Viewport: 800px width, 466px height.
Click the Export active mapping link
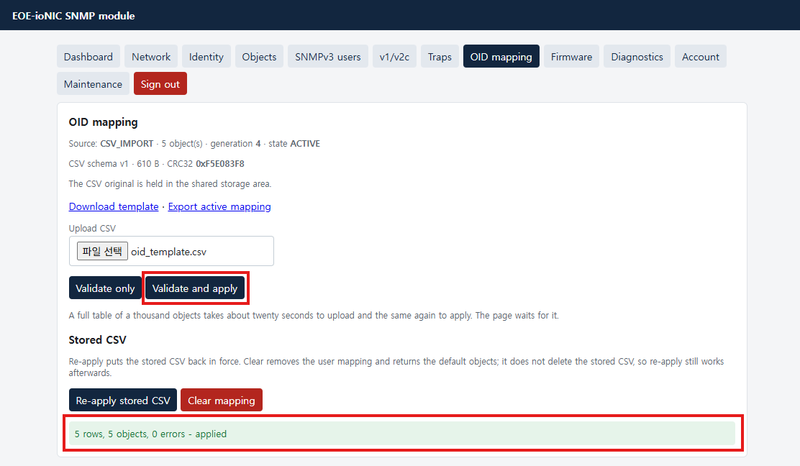[x=219, y=207]
